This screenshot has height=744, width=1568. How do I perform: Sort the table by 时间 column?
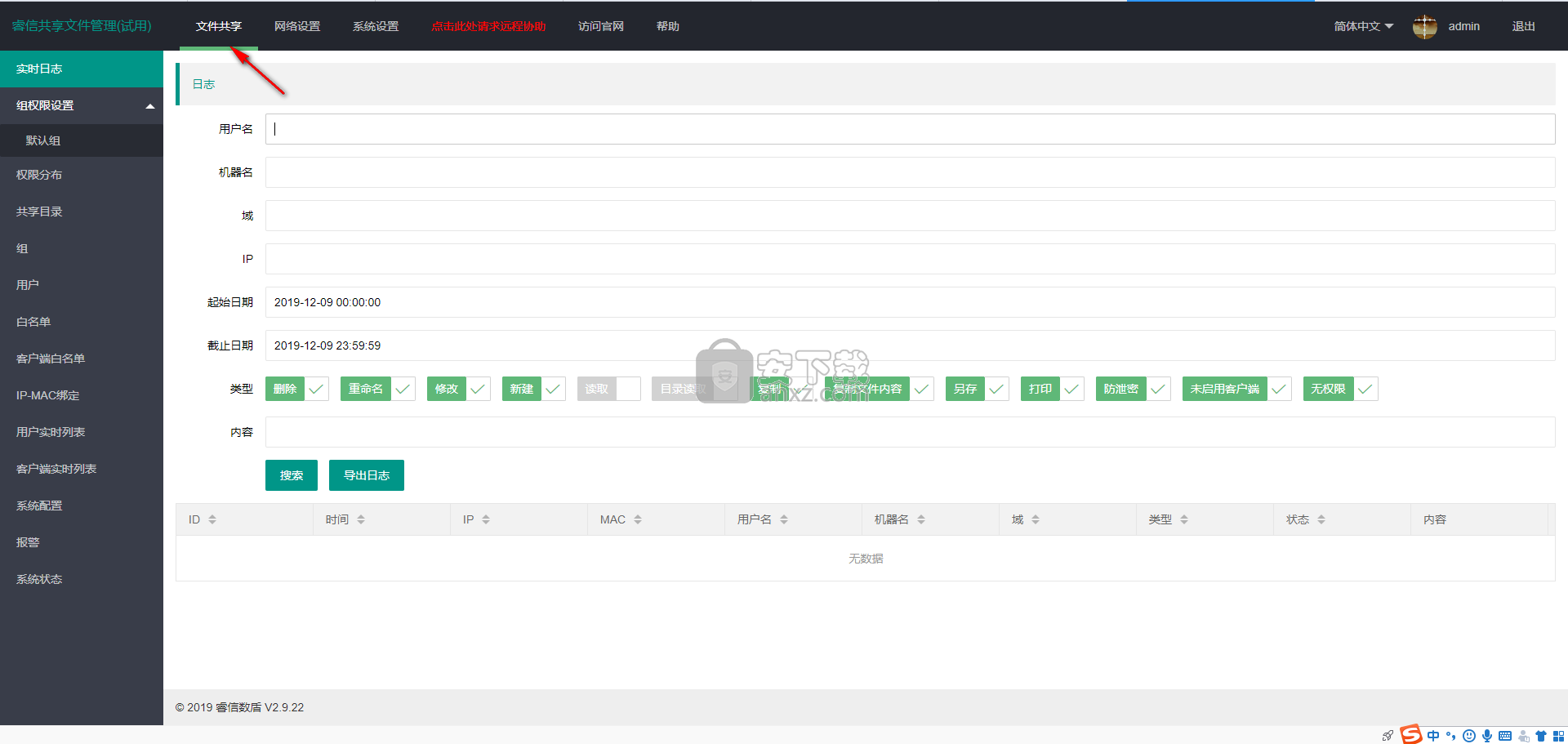[x=361, y=519]
